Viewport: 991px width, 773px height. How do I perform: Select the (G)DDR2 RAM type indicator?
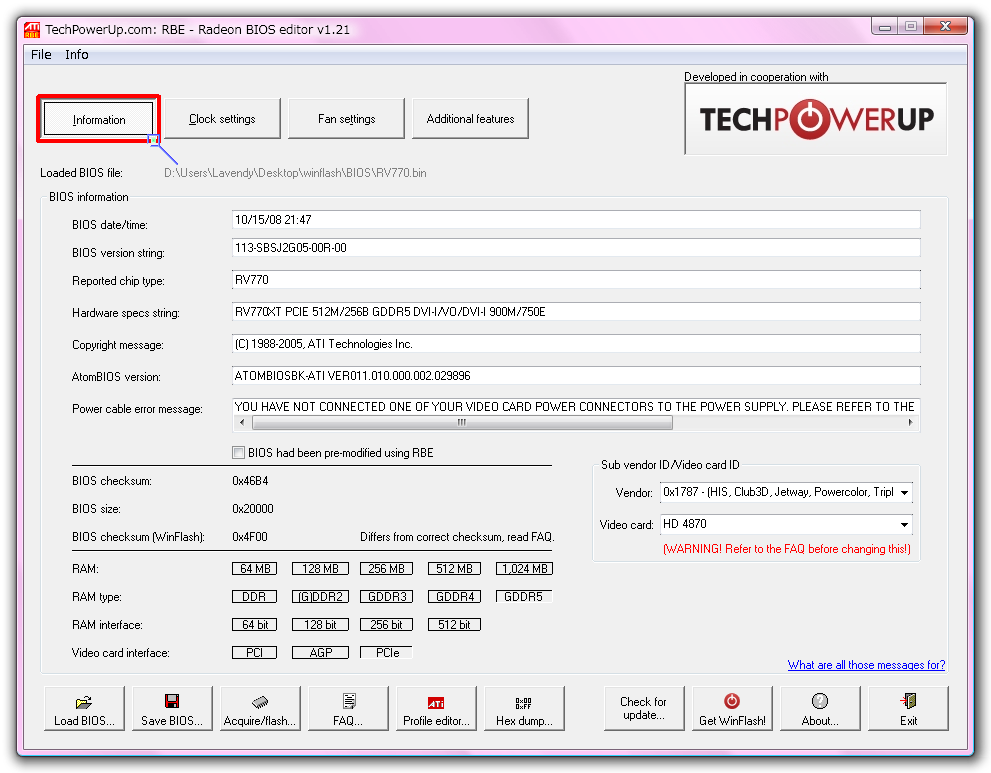(320, 597)
